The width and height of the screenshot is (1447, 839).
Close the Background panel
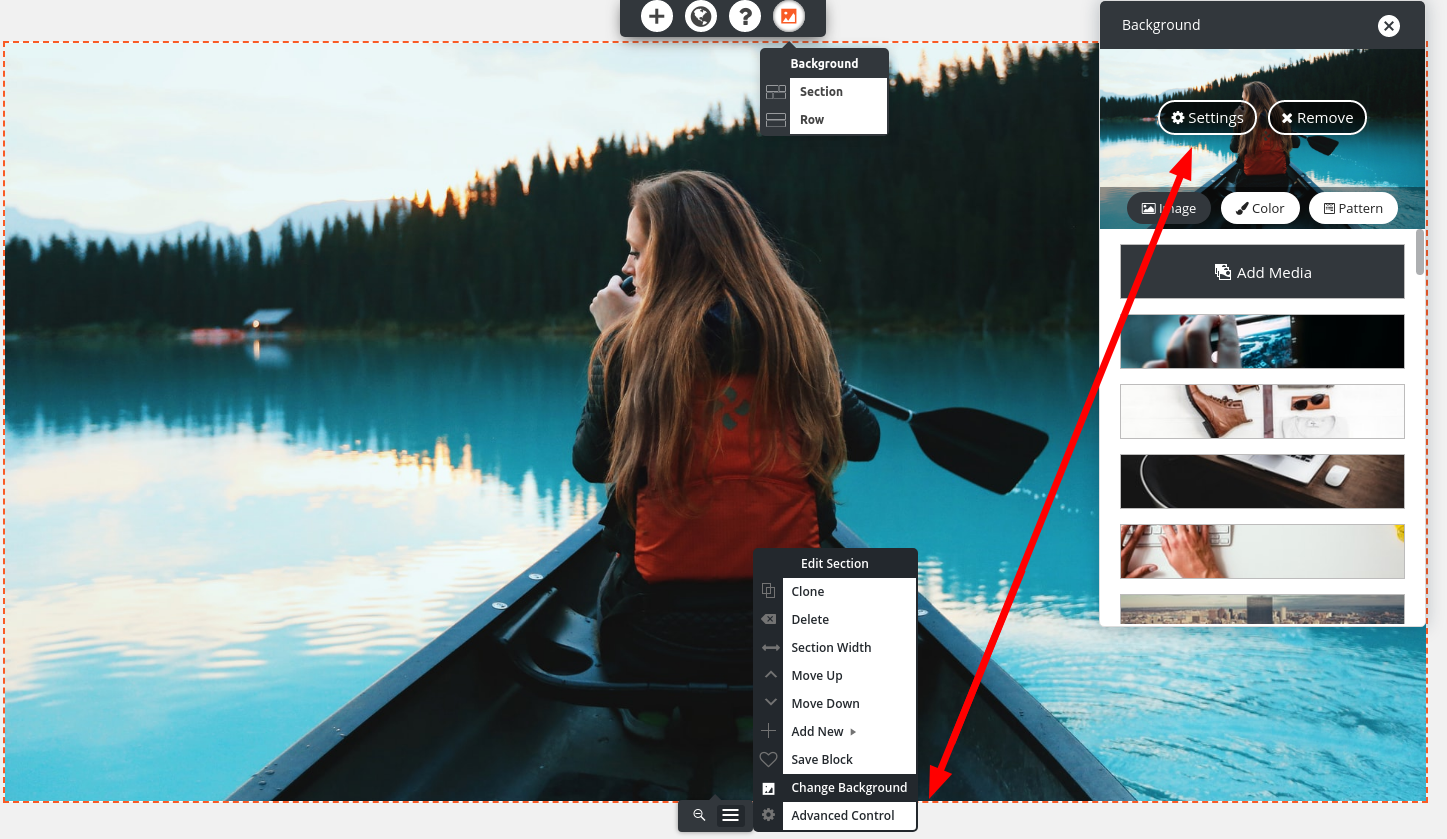tap(1388, 26)
